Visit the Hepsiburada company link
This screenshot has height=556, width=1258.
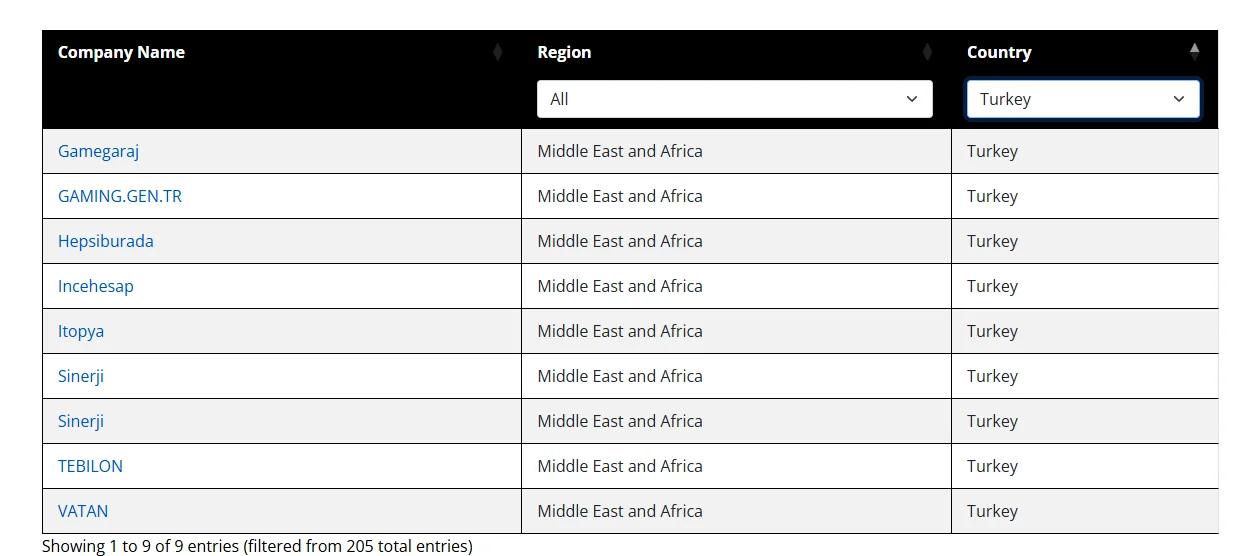point(106,241)
